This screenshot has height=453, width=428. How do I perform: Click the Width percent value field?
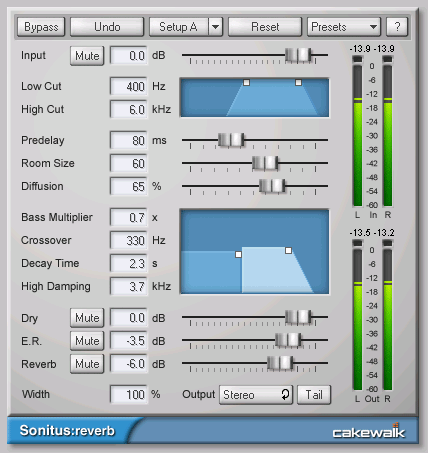(129, 395)
